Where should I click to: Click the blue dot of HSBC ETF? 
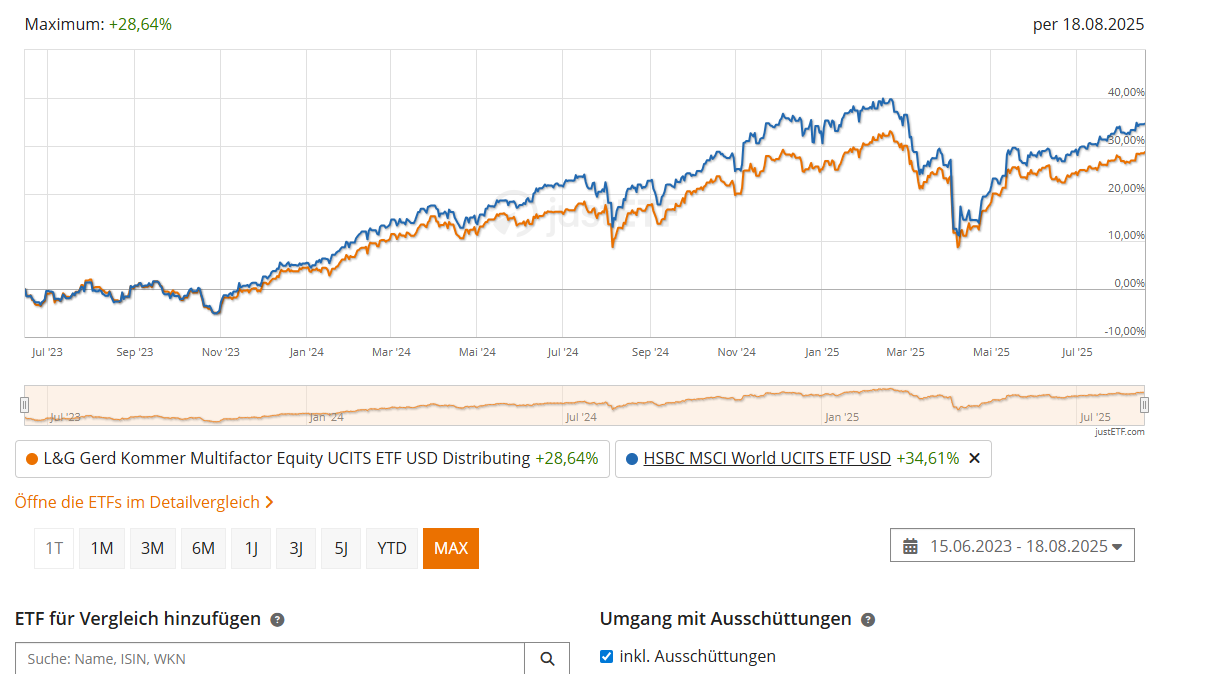click(631, 459)
